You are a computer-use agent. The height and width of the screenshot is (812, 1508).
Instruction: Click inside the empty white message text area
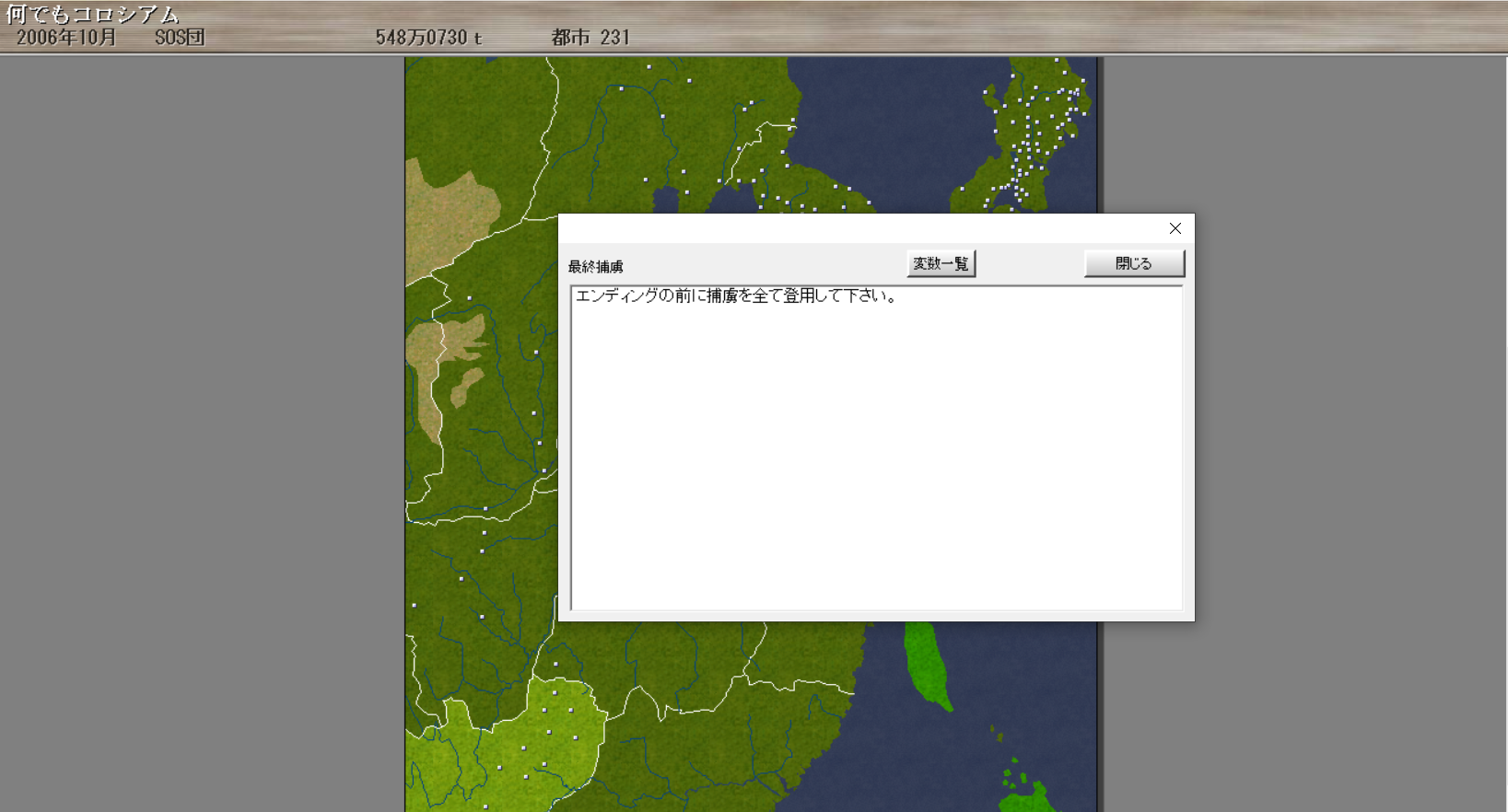pyautogui.click(x=875, y=460)
